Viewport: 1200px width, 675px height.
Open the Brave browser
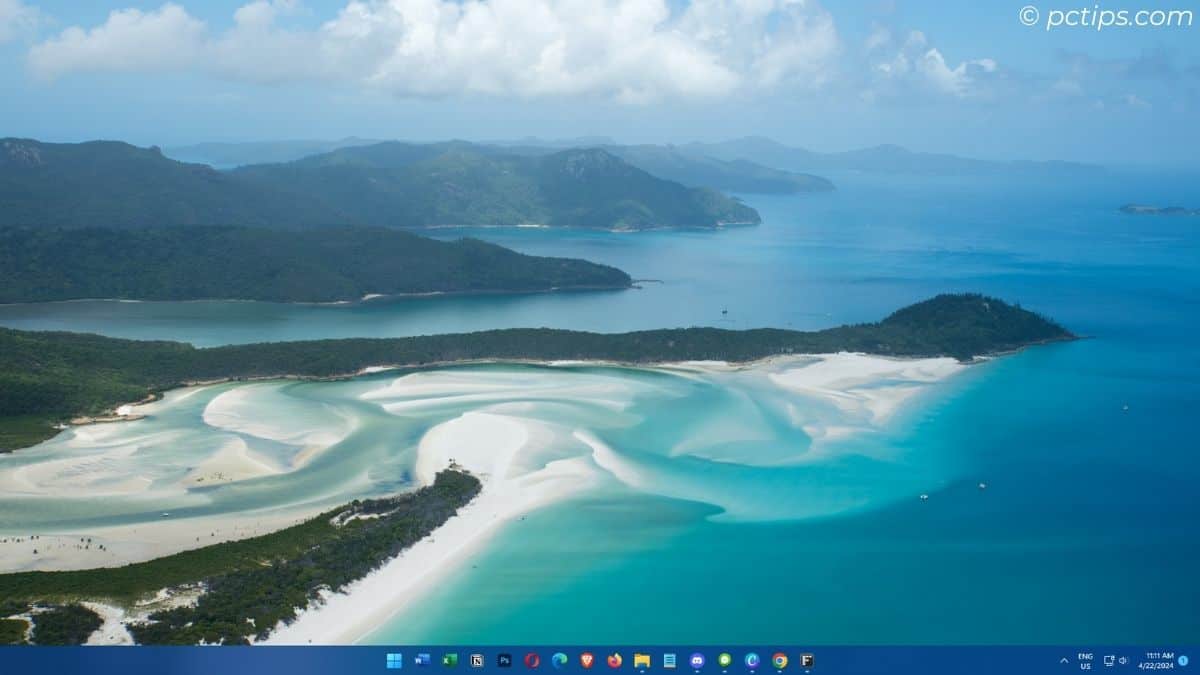click(589, 660)
